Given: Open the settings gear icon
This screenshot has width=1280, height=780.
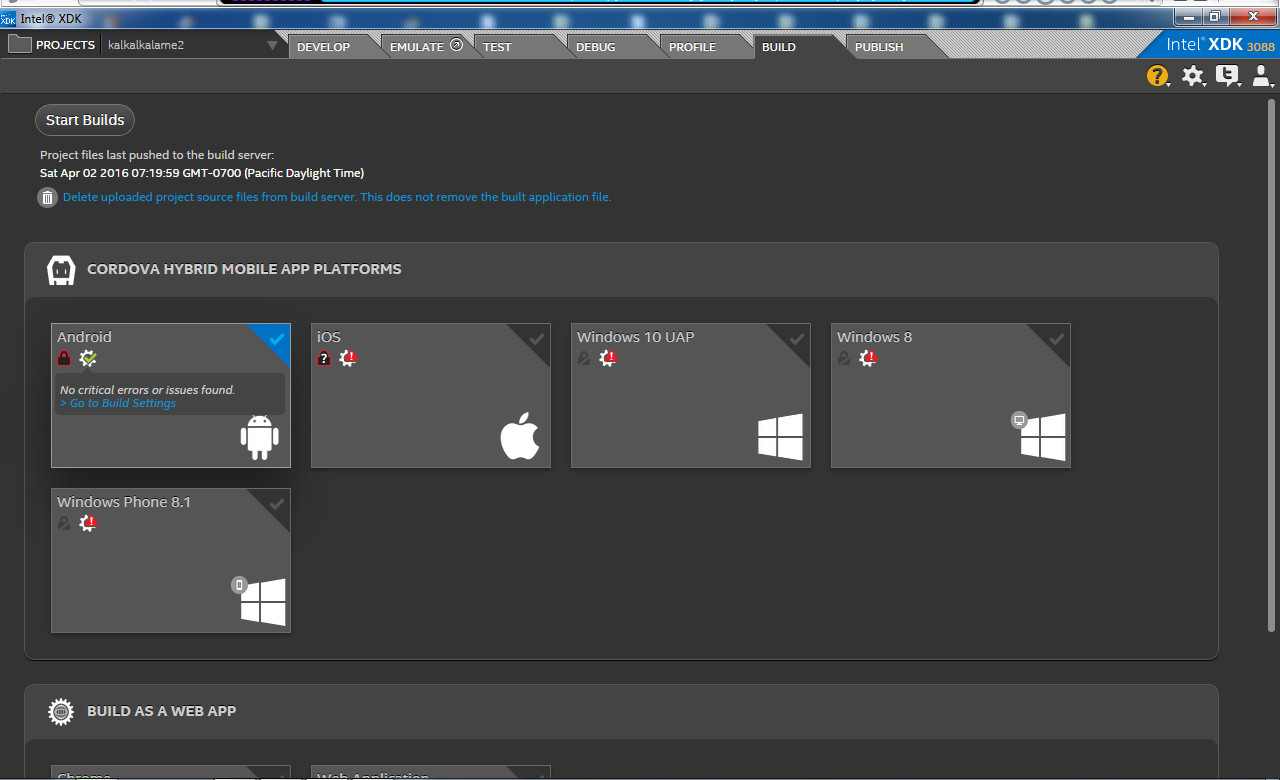Looking at the screenshot, I should point(1192,76).
